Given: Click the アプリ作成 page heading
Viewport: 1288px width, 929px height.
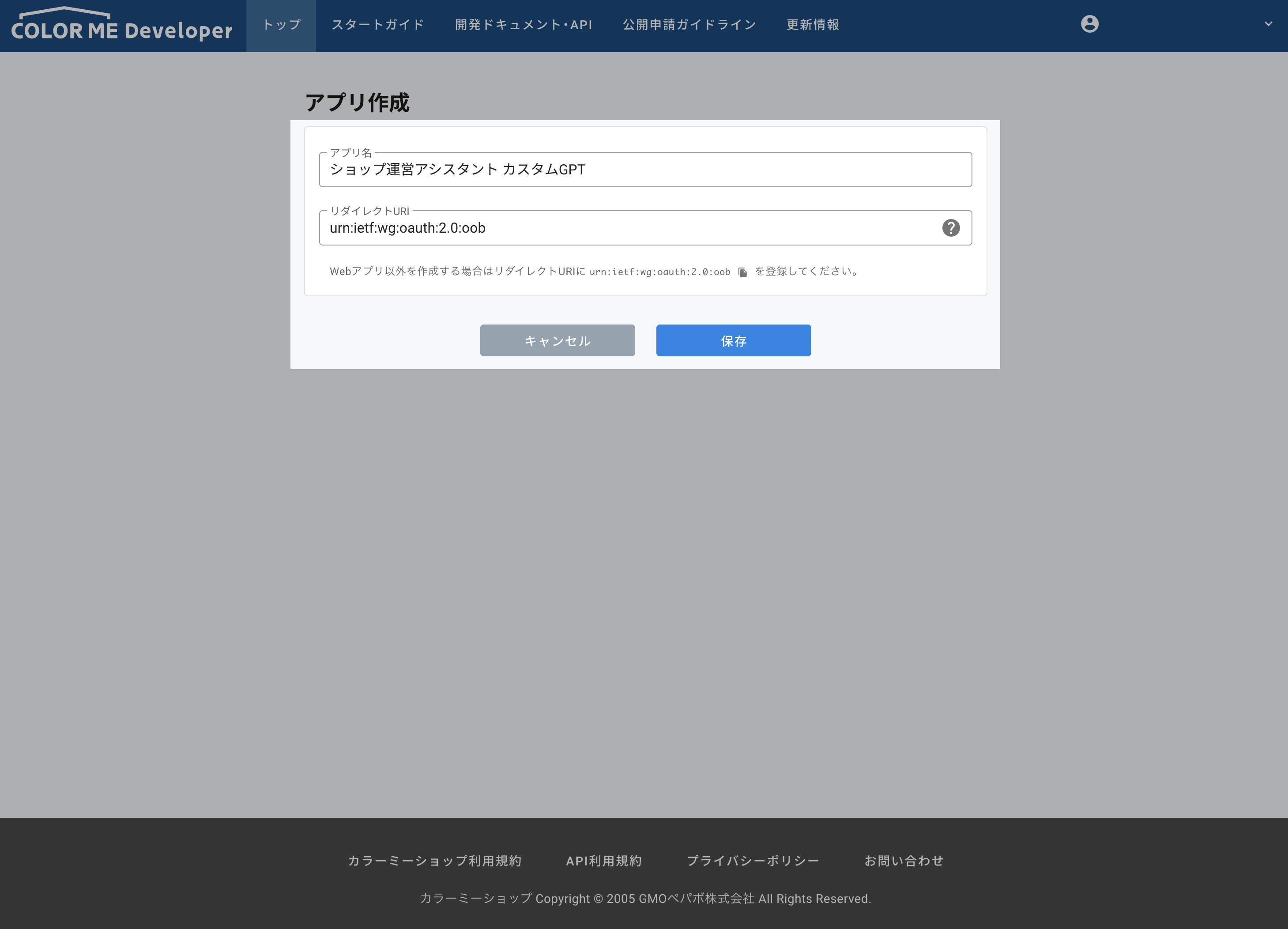Looking at the screenshot, I should [358, 103].
